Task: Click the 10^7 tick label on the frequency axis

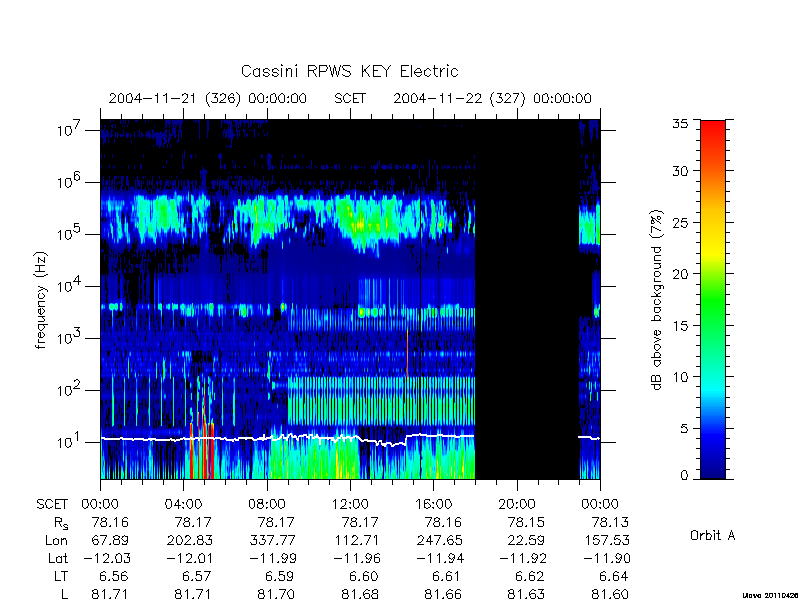Action: coord(70,130)
